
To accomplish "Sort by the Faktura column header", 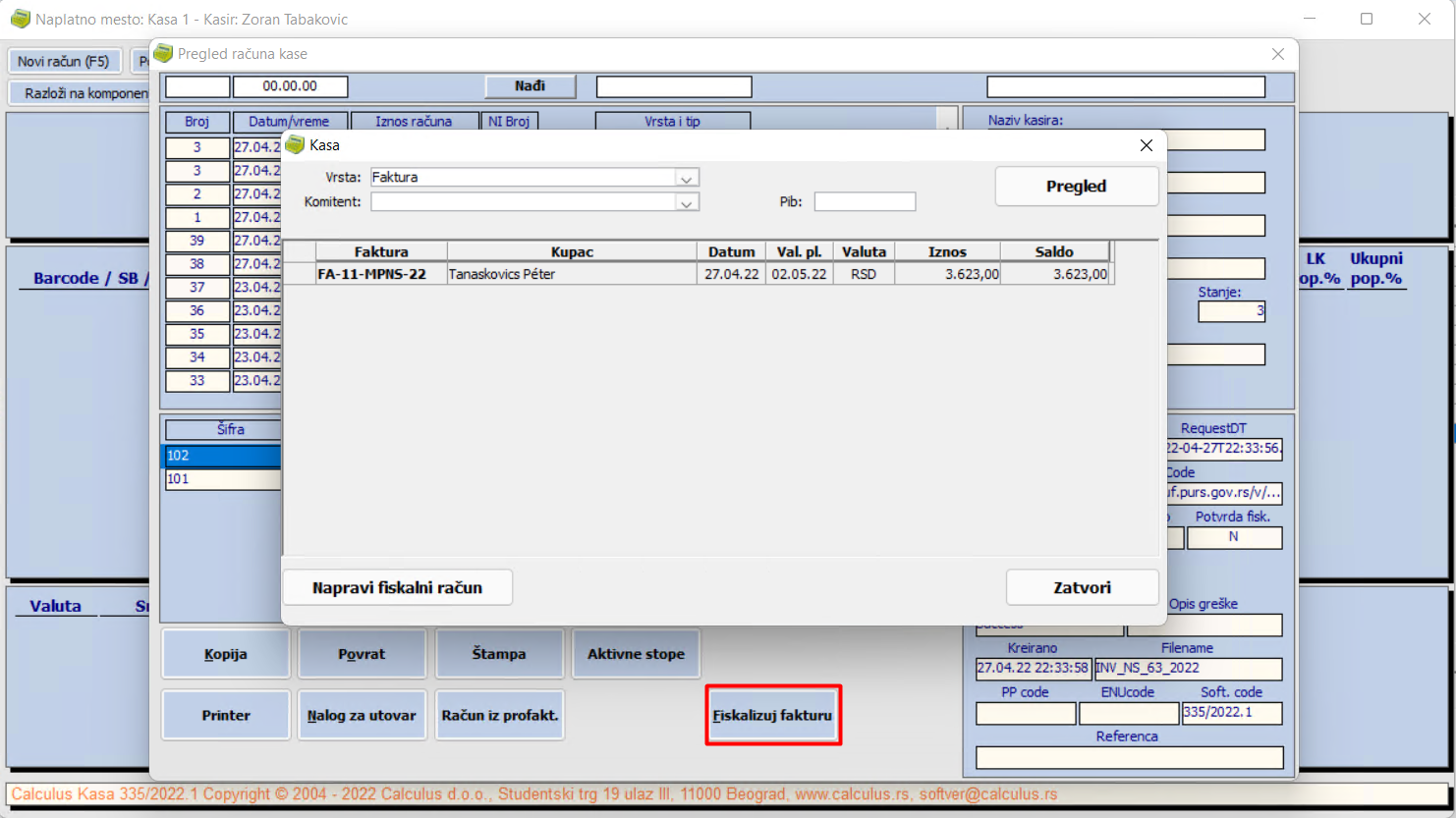I will click(381, 251).
